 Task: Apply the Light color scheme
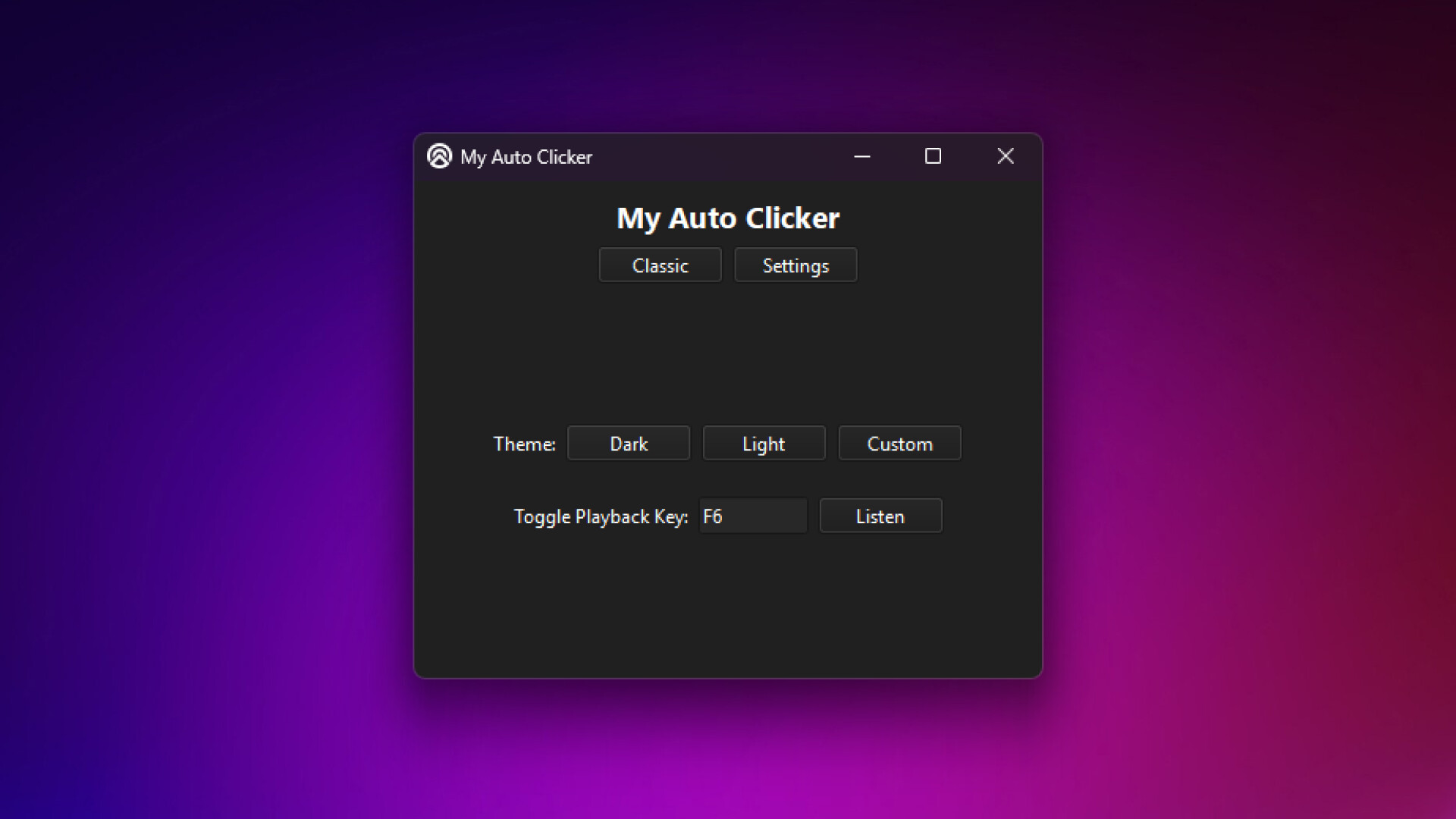[x=763, y=443]
